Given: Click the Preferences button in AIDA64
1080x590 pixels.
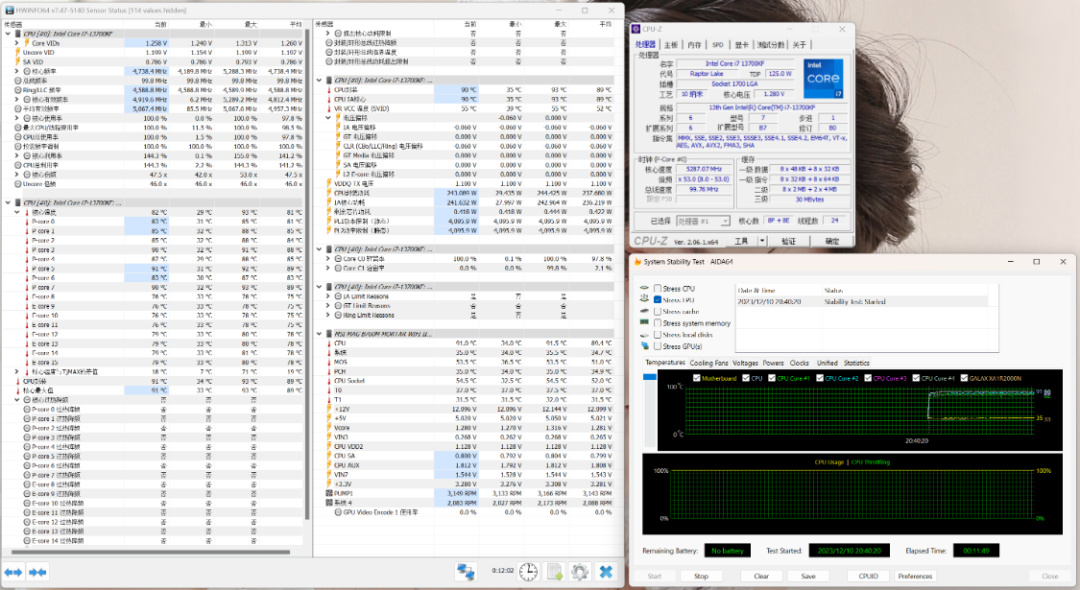Looking at the screenshot, I should tap(915, 576).
